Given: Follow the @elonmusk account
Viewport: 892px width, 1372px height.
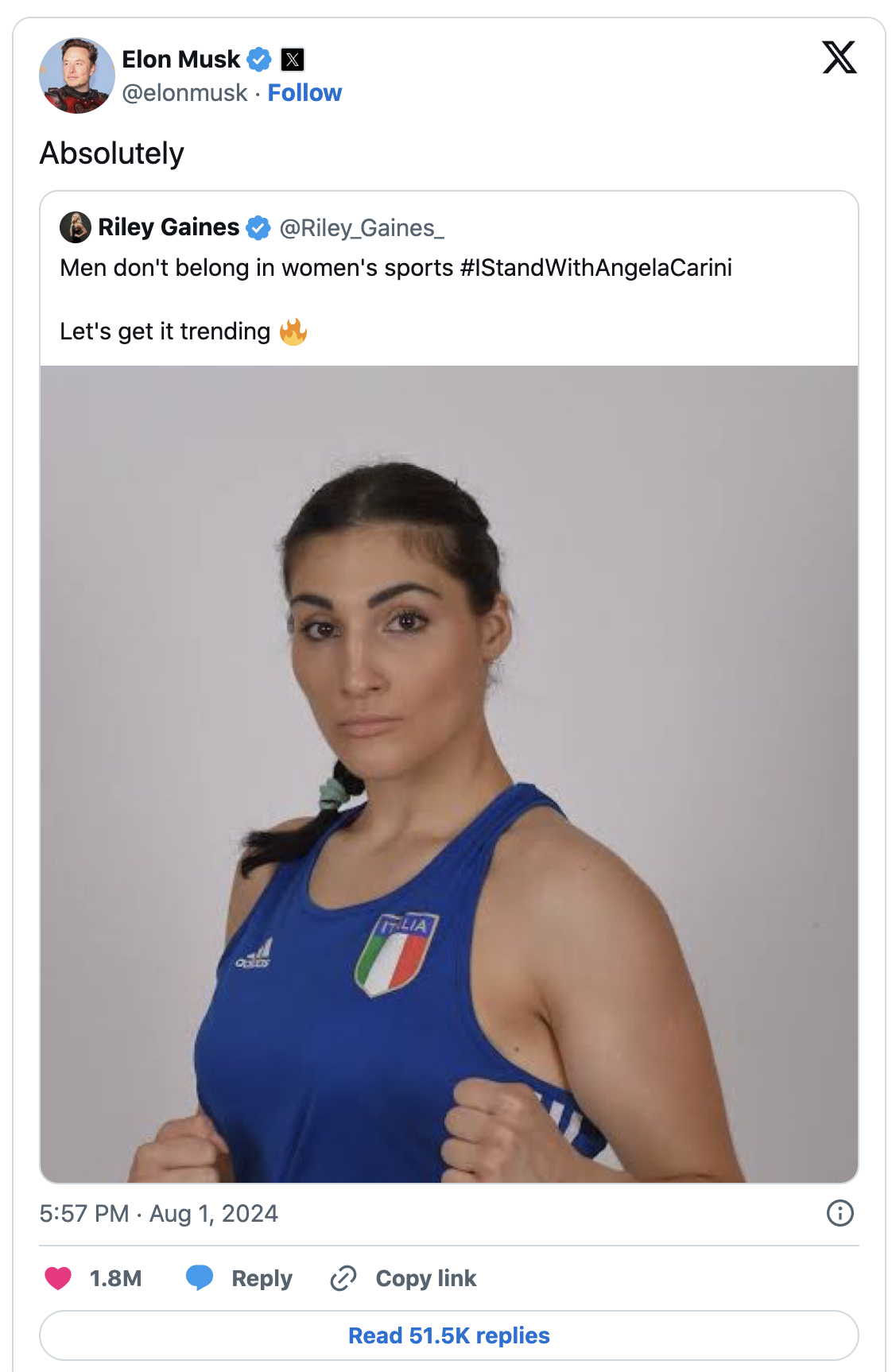Looking at the screenshot, I should 304,93.
